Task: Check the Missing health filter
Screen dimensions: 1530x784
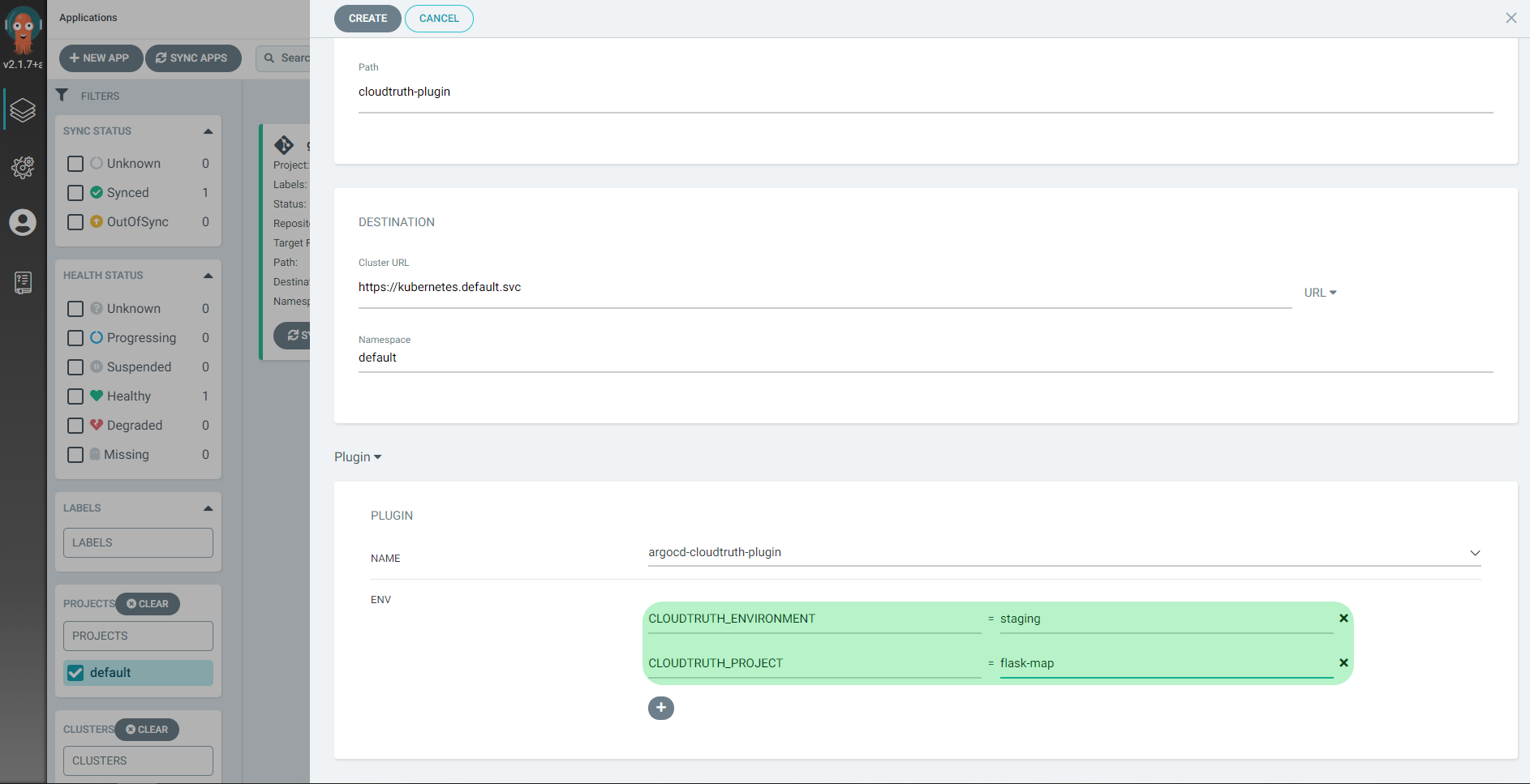Action: 75,455
